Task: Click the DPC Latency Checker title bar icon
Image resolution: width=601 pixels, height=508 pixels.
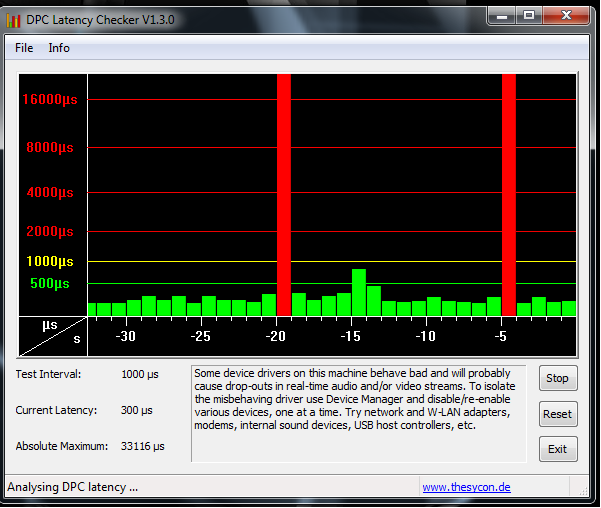Action: [x=13, y=20]
